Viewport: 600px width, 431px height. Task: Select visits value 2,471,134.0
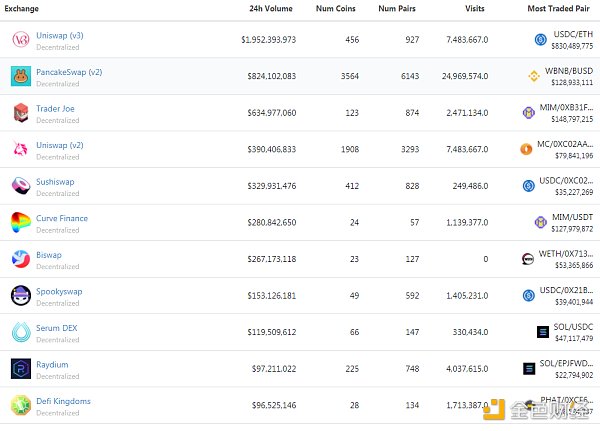pyautogui.click(x=467, y=113)
